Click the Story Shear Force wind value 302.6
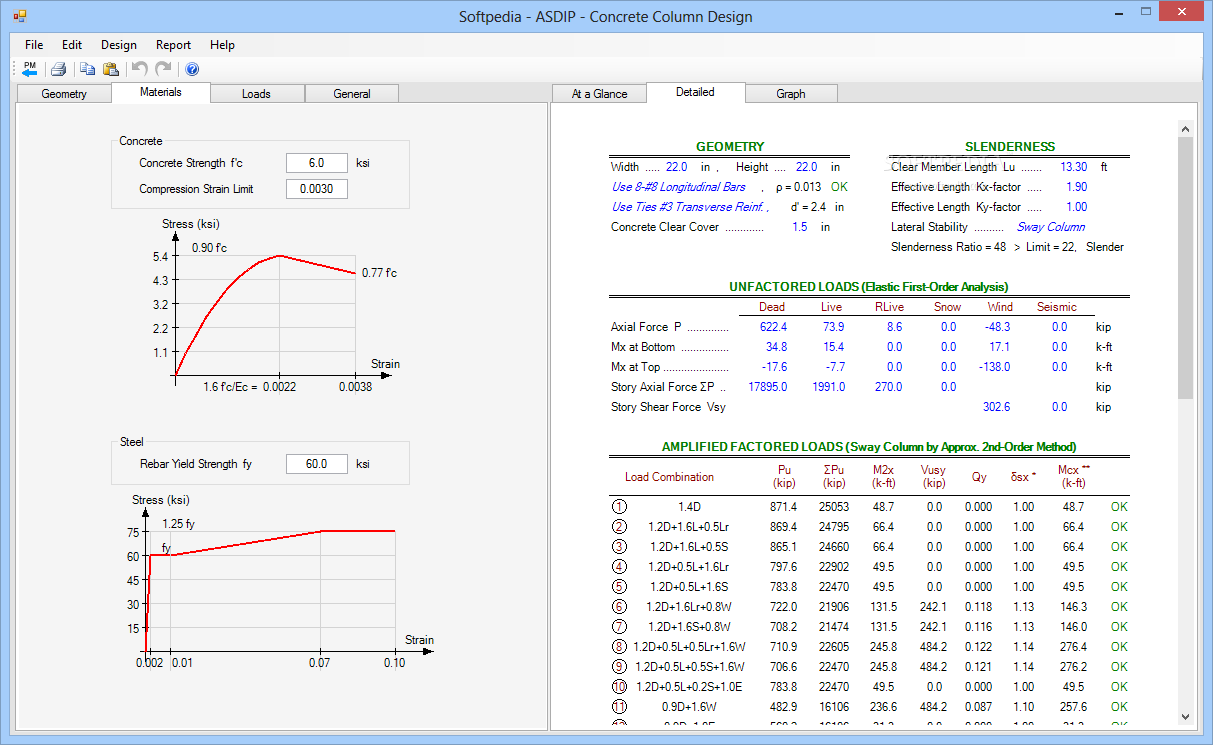Screen dimensions: 1213x745 point(997,407)
